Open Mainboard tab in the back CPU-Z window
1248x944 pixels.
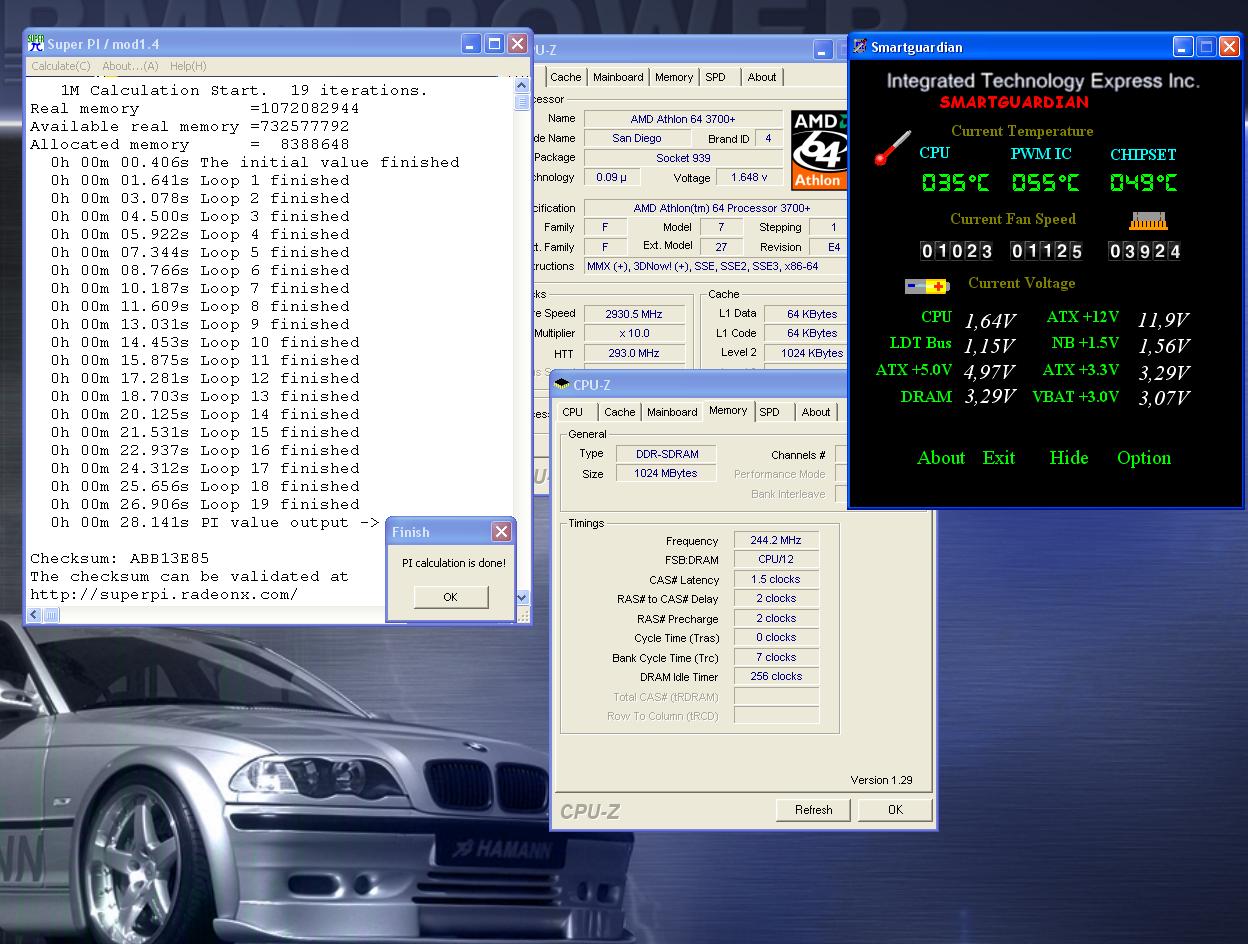[x=618, y=77]
